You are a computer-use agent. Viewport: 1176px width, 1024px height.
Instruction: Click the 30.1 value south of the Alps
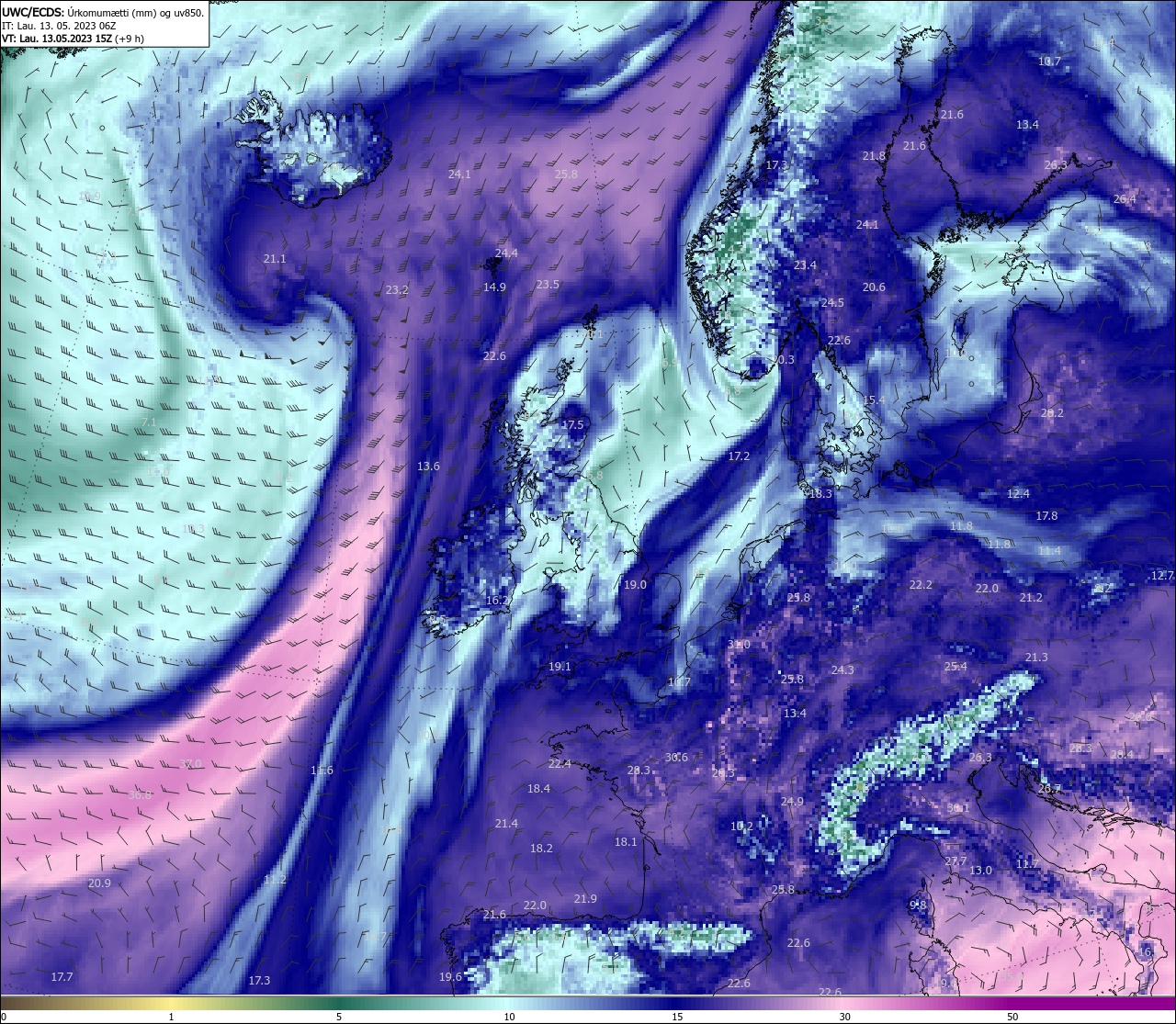(958, 807)
